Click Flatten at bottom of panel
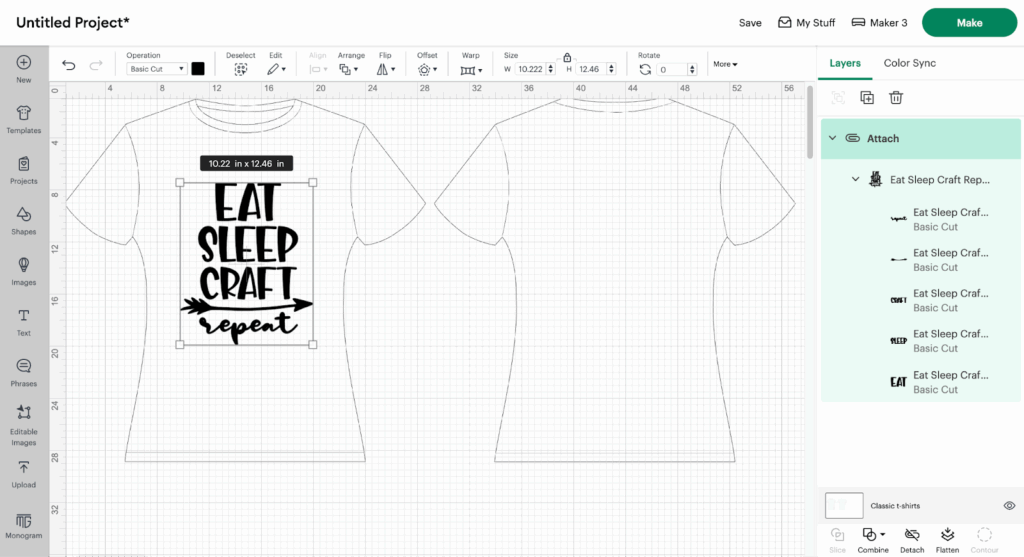 (x=947, y=540)
